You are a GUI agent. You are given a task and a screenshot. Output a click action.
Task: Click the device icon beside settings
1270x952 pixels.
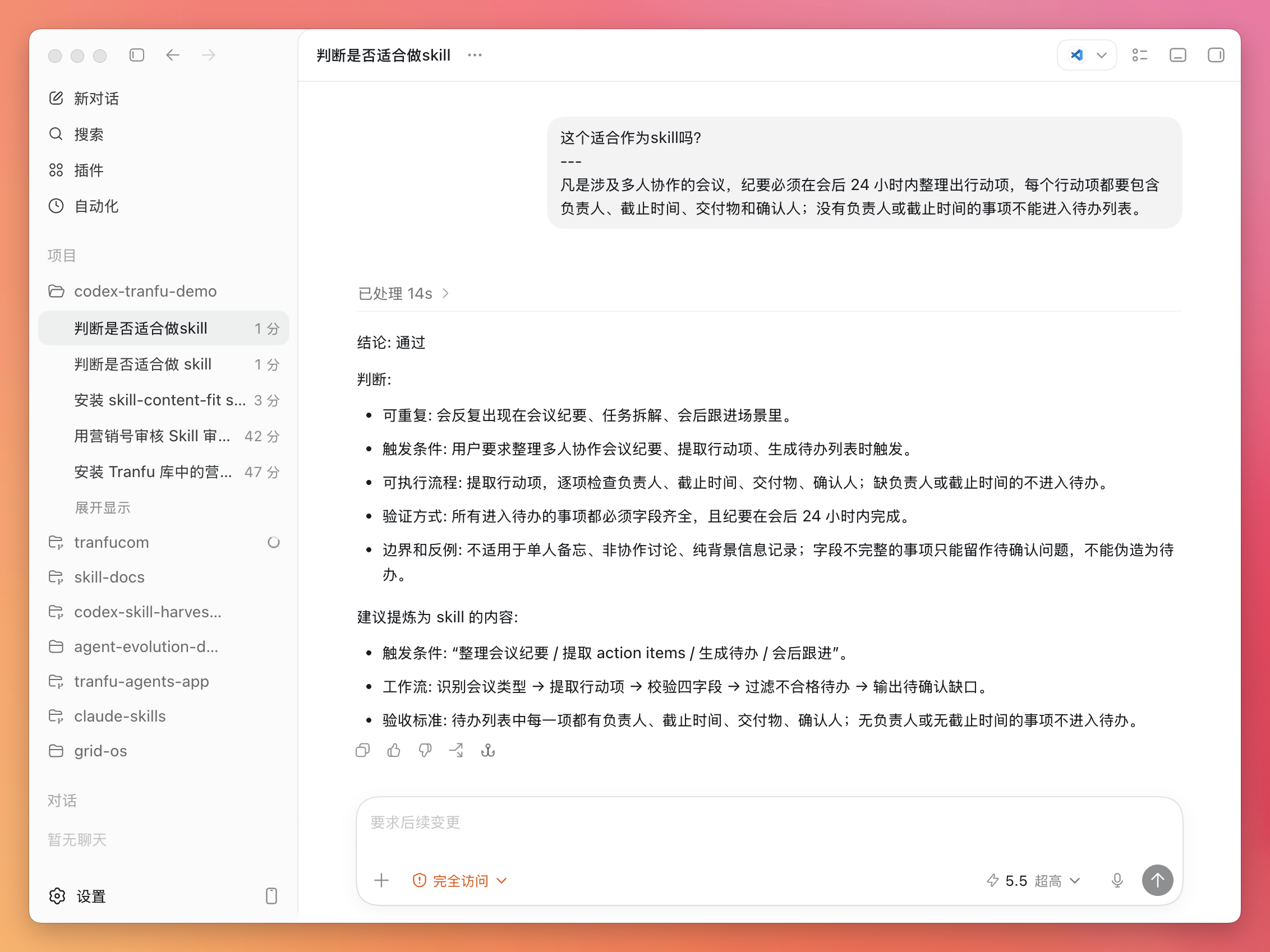tap(272, 896)
